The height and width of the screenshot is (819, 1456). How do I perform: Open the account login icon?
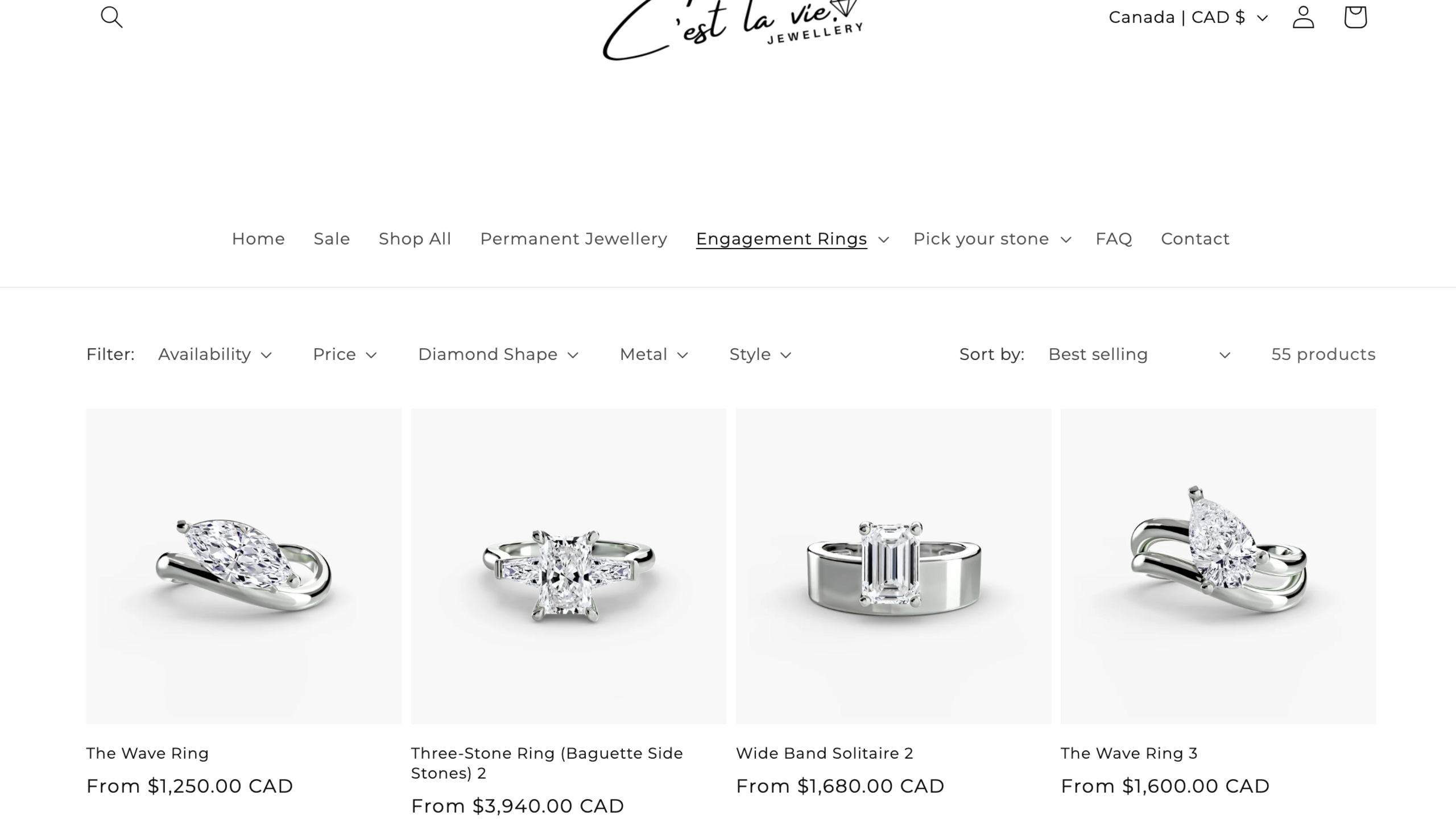pyautogui.click(x=1303, y=17)
